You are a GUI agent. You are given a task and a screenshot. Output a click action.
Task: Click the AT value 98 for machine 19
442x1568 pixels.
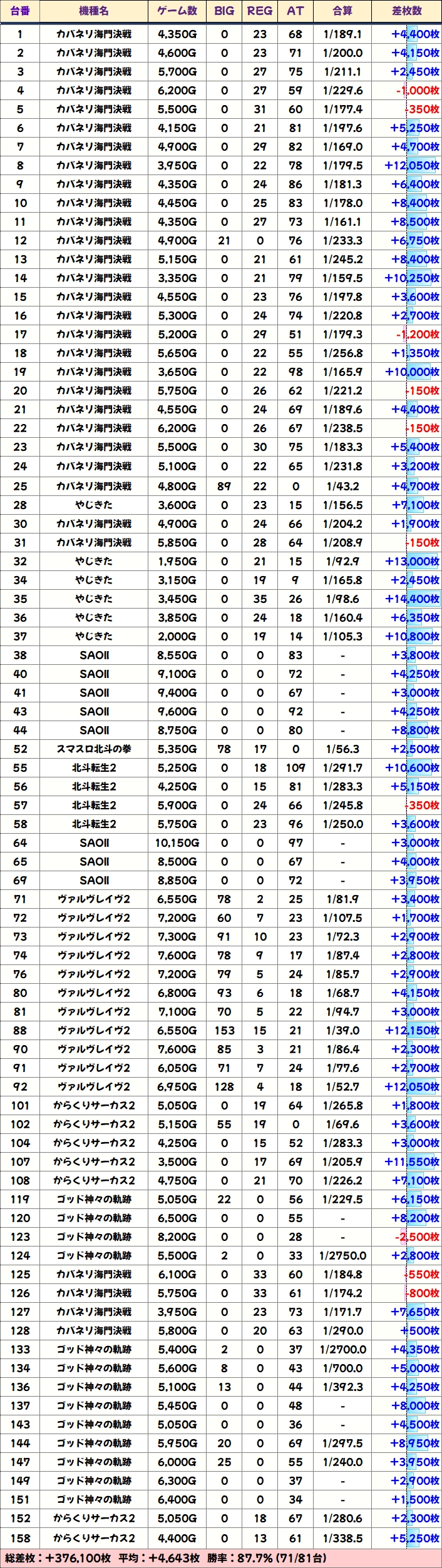[x=296, y=372]
